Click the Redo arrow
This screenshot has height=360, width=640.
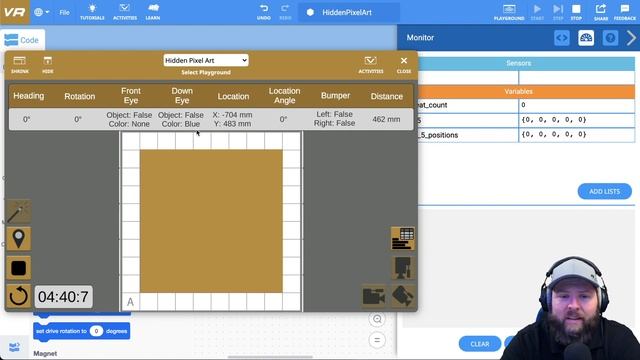285,12
